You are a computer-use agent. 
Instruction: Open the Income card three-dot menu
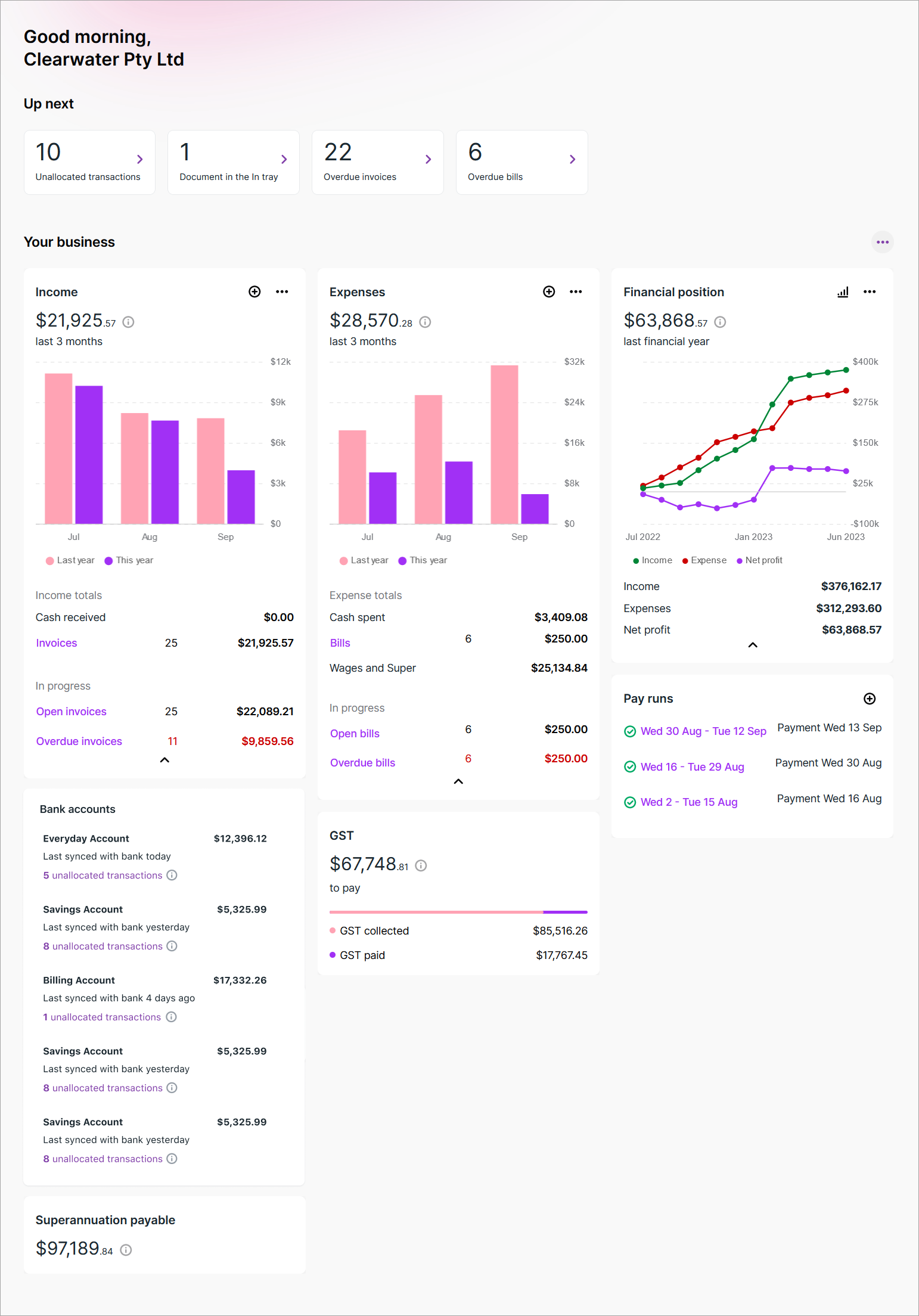pos(282,291)
